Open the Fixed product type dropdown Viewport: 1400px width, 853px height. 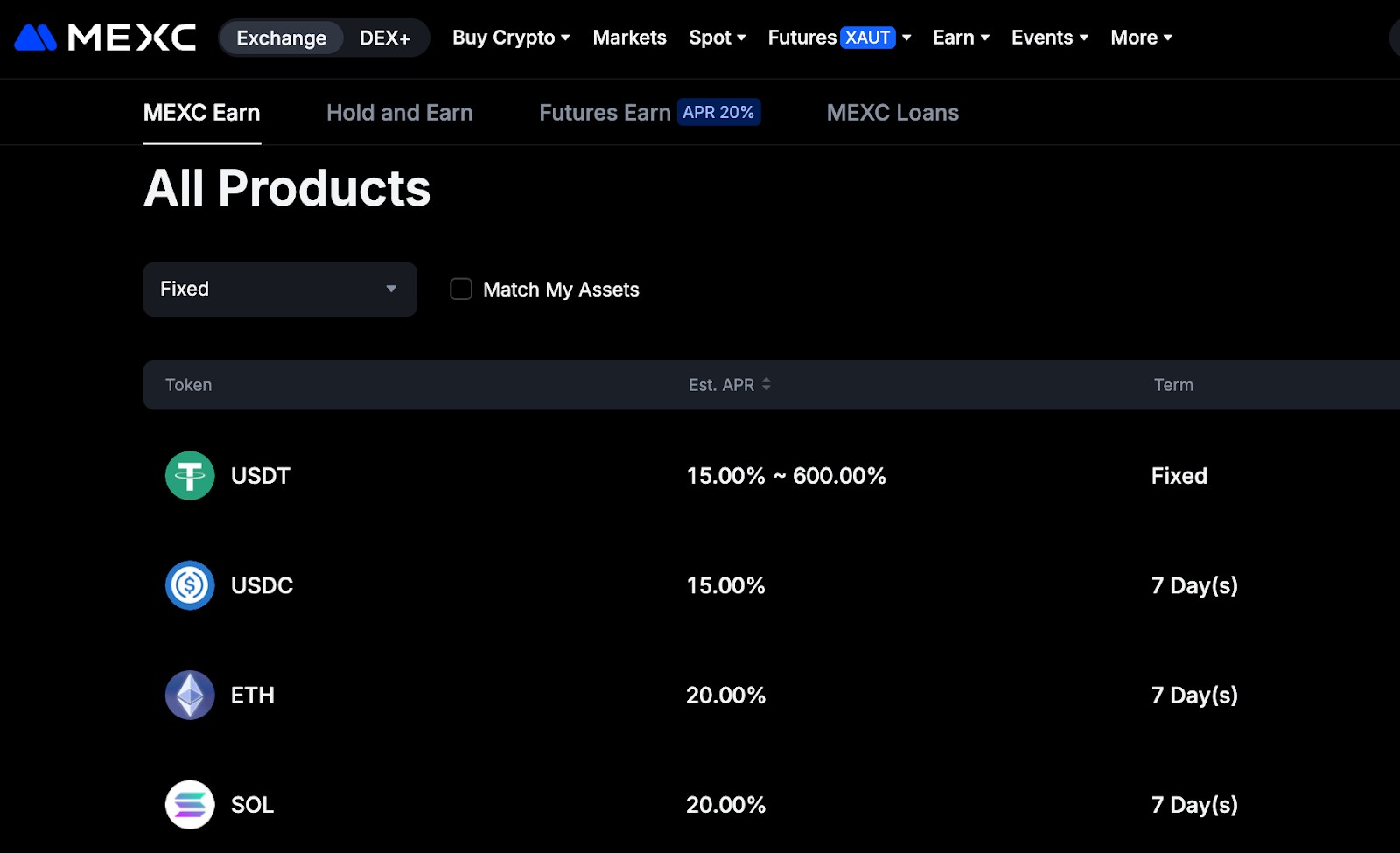[x=280, y=289]
